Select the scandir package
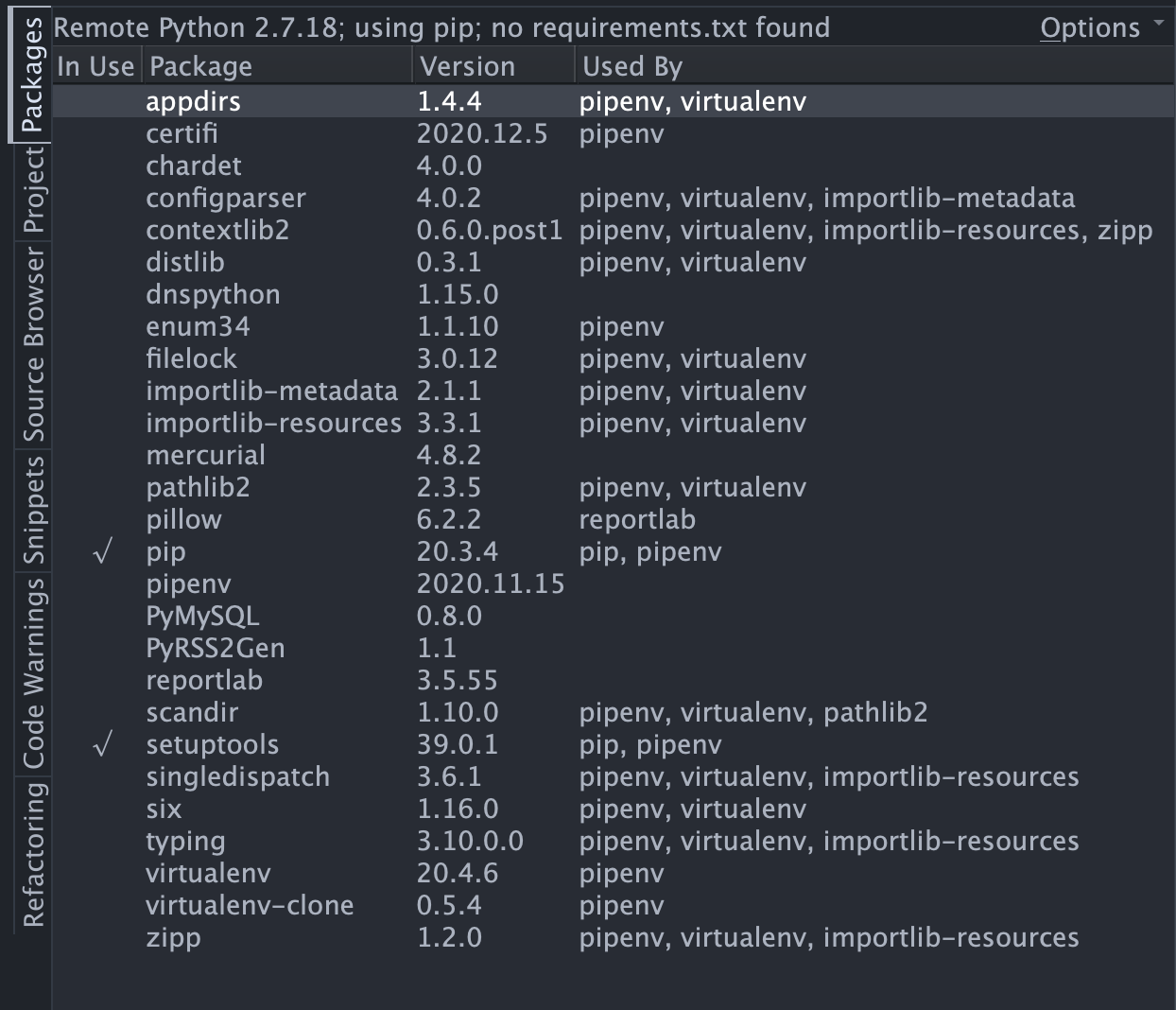This screenshot has width=1176, height=1010. pyautogui.click(x=192, y=712)
